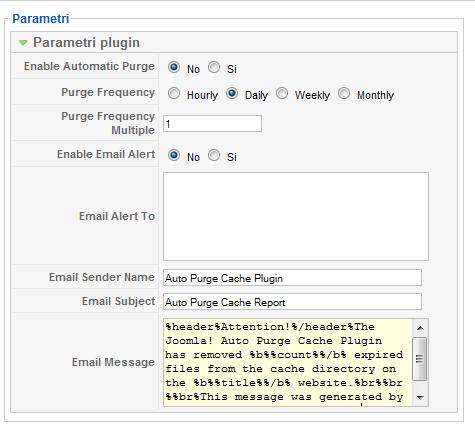This screenshot has width=475, height=427.
Task: Choose Hourly purge frequency
Action: coord(174,93)
